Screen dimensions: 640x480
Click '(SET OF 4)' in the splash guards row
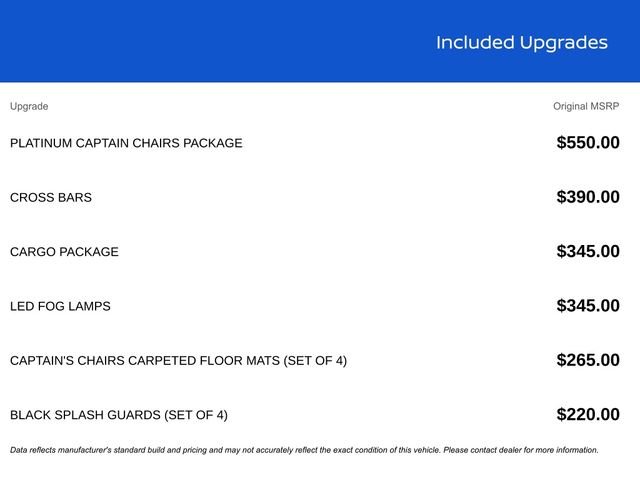[x=195, y=415]
